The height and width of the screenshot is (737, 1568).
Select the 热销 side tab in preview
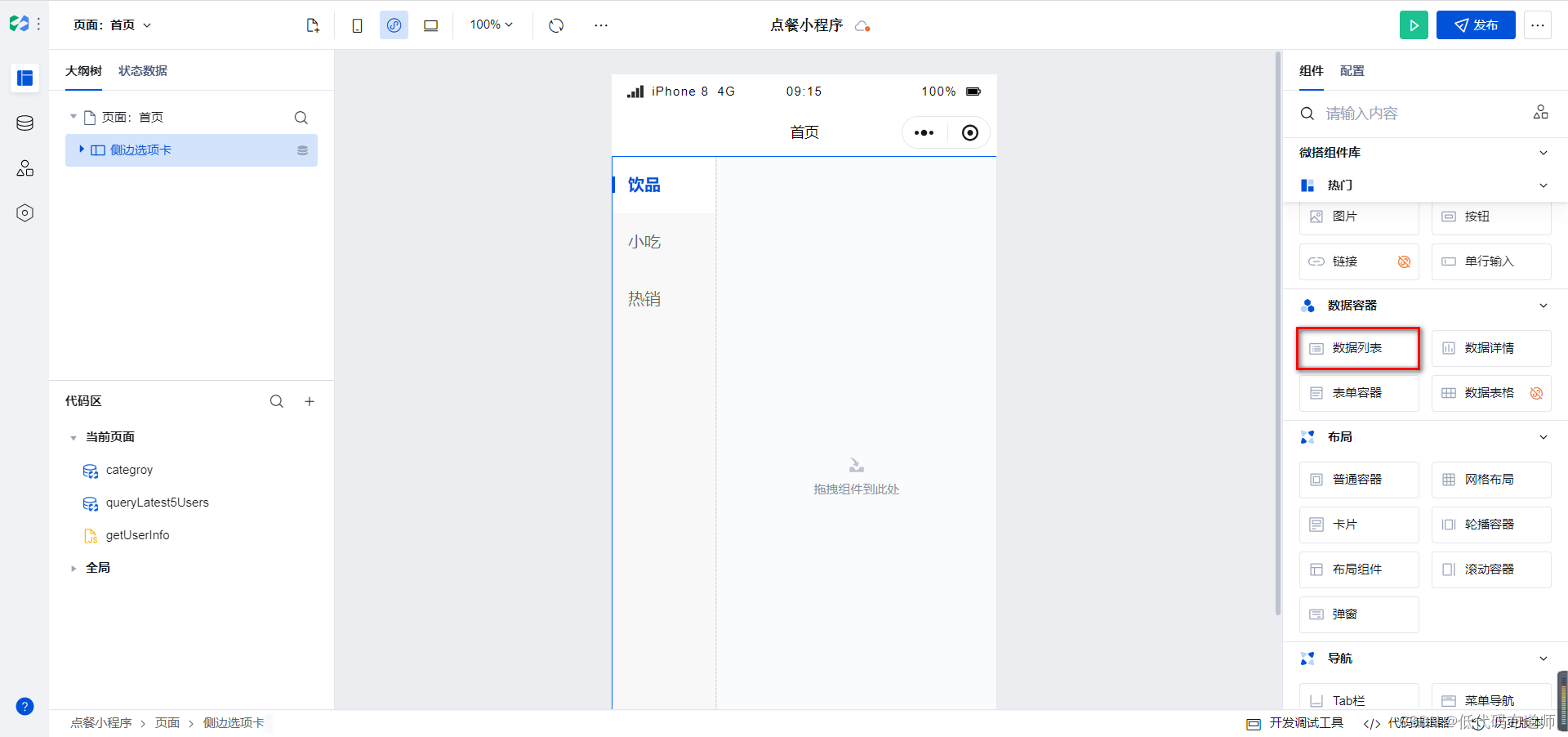[x=664, y=299]
